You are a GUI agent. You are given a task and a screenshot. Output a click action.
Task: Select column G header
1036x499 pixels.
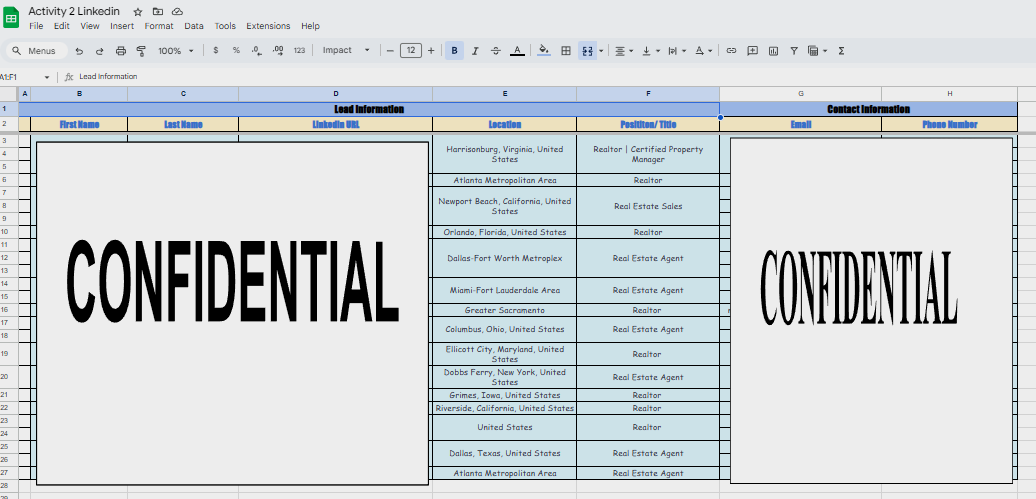(x=801, y=95)
